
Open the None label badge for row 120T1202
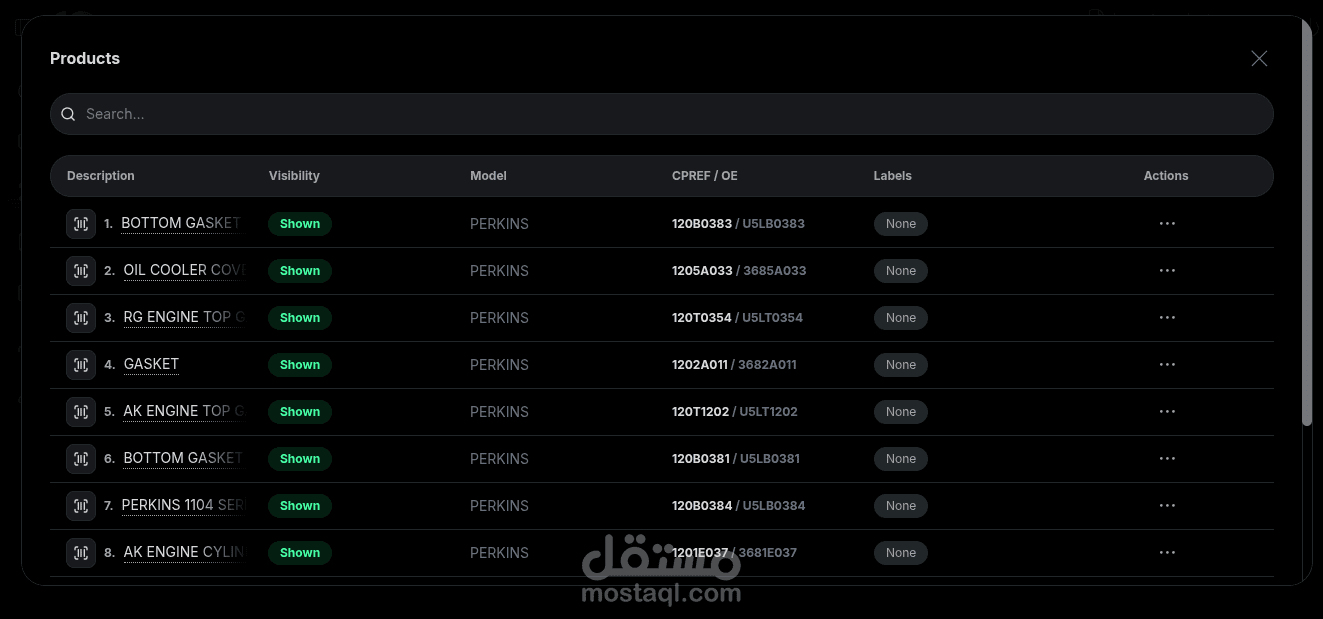coord(901,412)
